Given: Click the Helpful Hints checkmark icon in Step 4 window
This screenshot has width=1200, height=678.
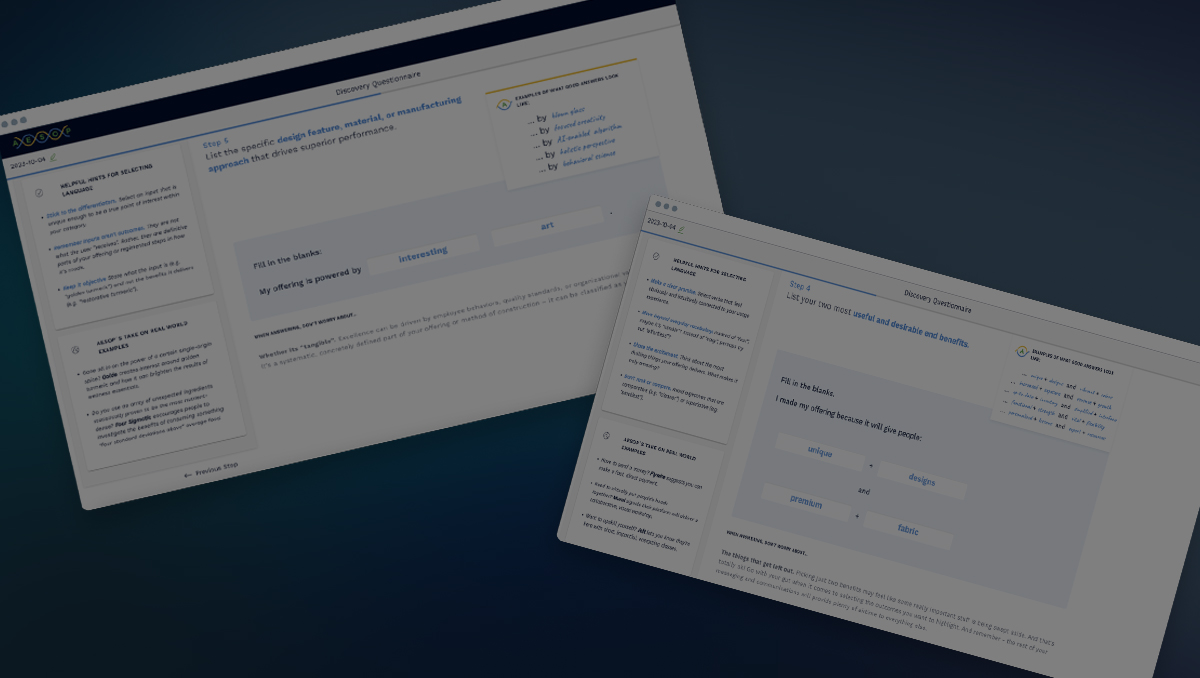Looking at the screenshot, I should (658, 257).
